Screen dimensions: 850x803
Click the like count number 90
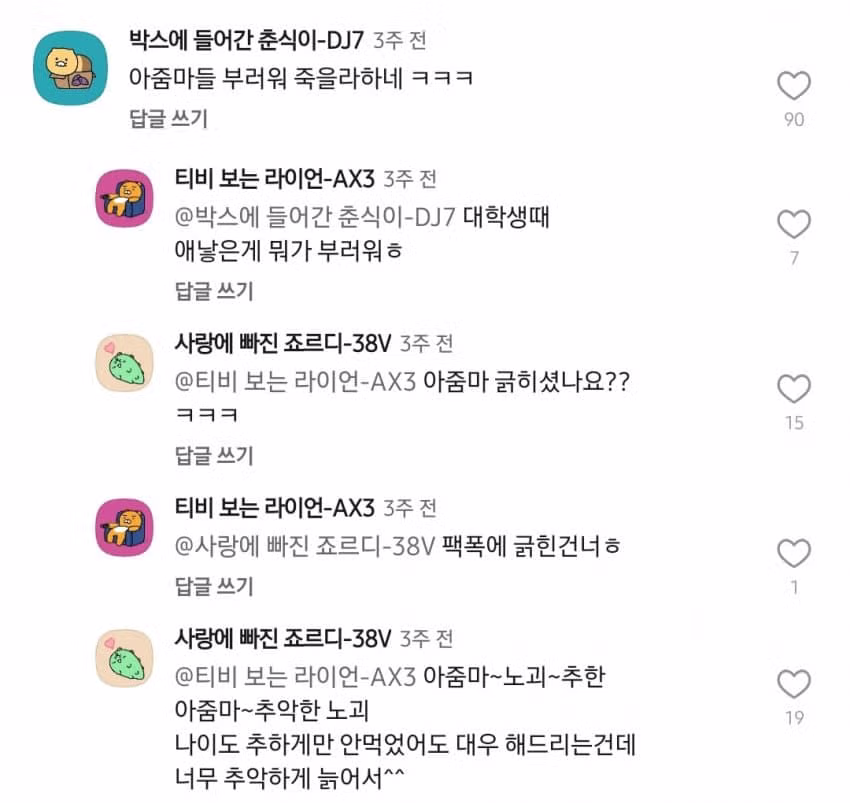click(x=794, y=118)
